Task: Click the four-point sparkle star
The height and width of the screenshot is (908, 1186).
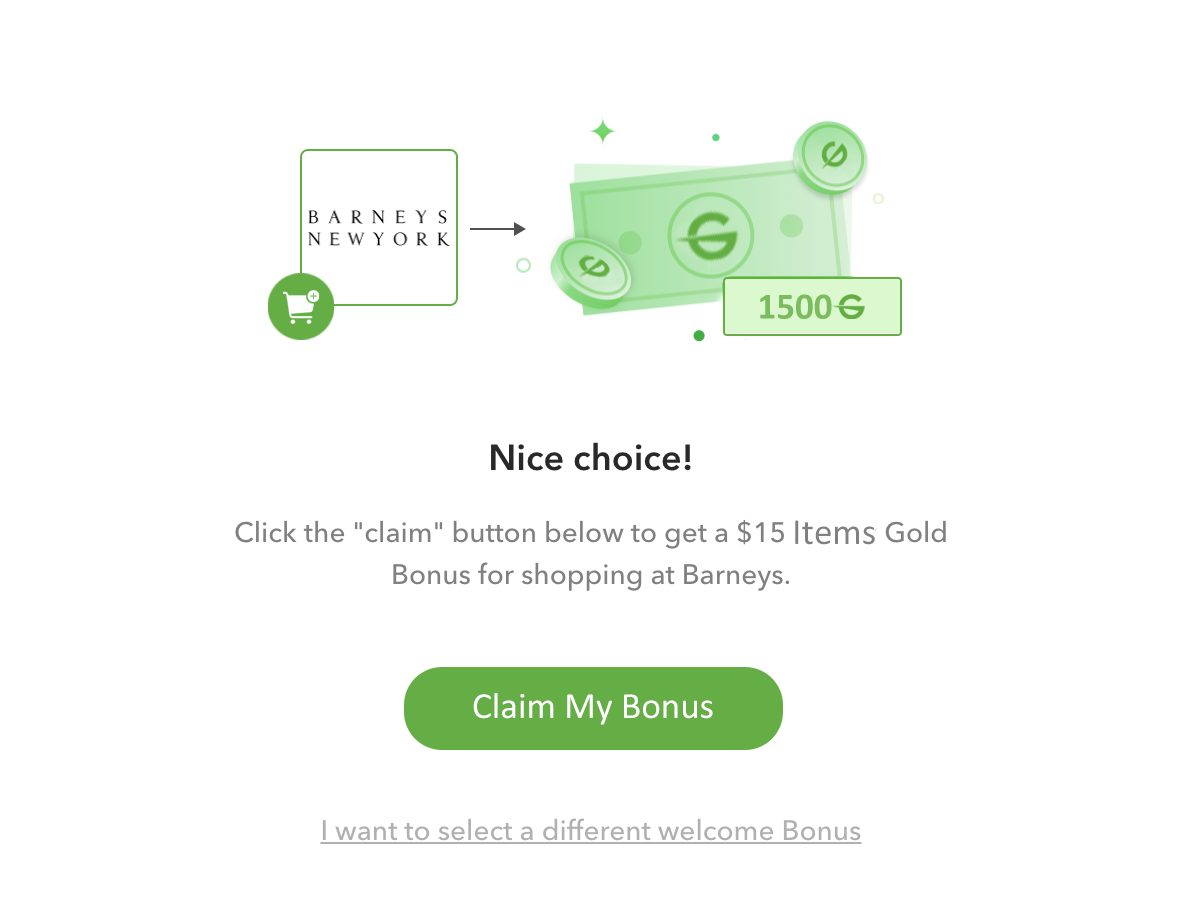Action: [x=603, y=132]
